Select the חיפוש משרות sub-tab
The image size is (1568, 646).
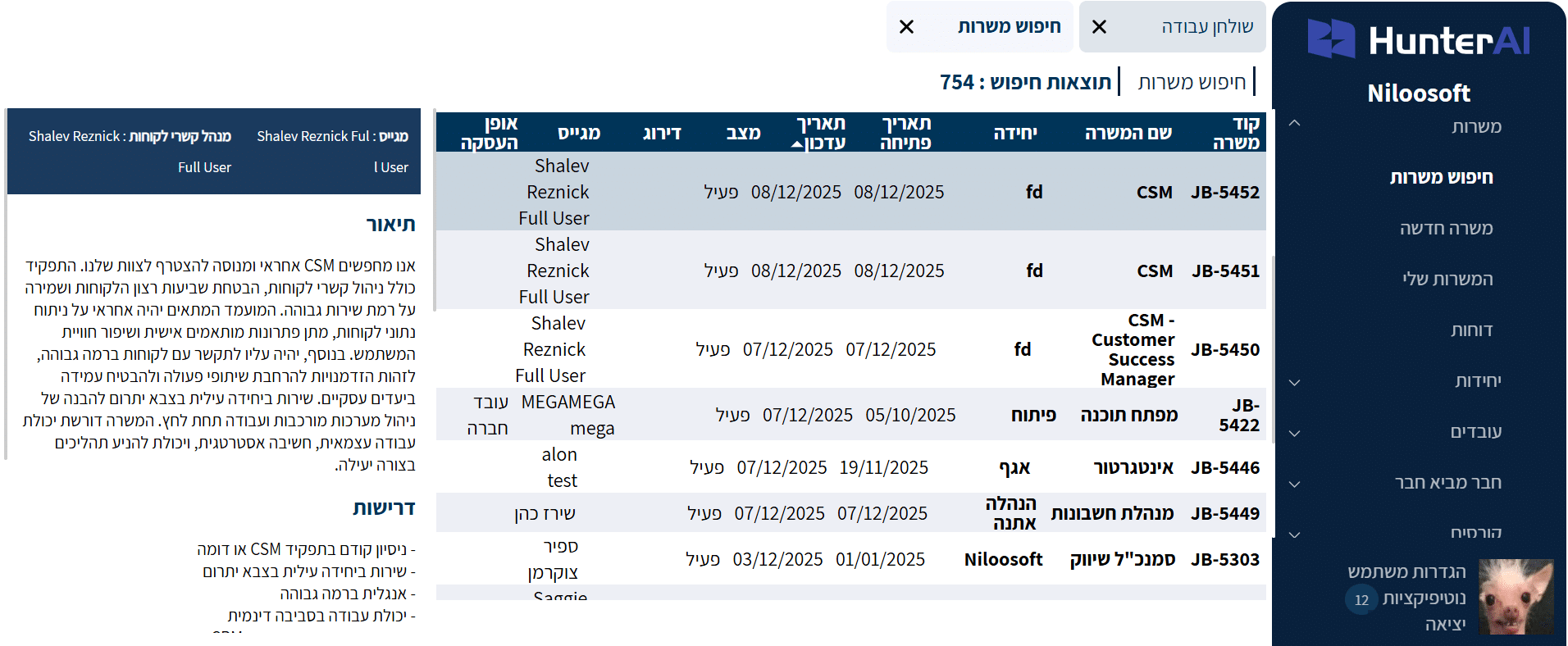tap(1192, 82)
